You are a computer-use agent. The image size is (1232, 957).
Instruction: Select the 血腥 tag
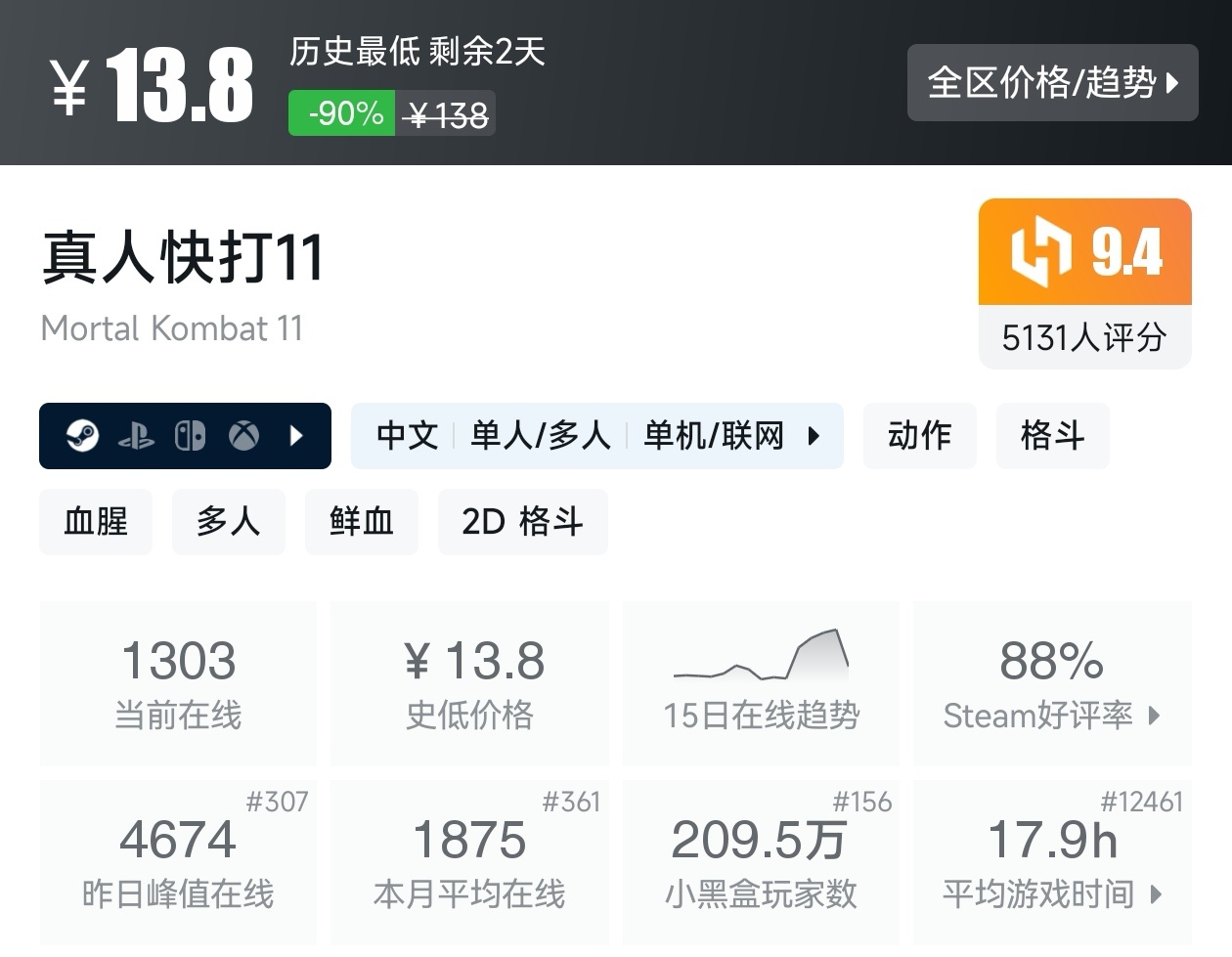point(96,522)
